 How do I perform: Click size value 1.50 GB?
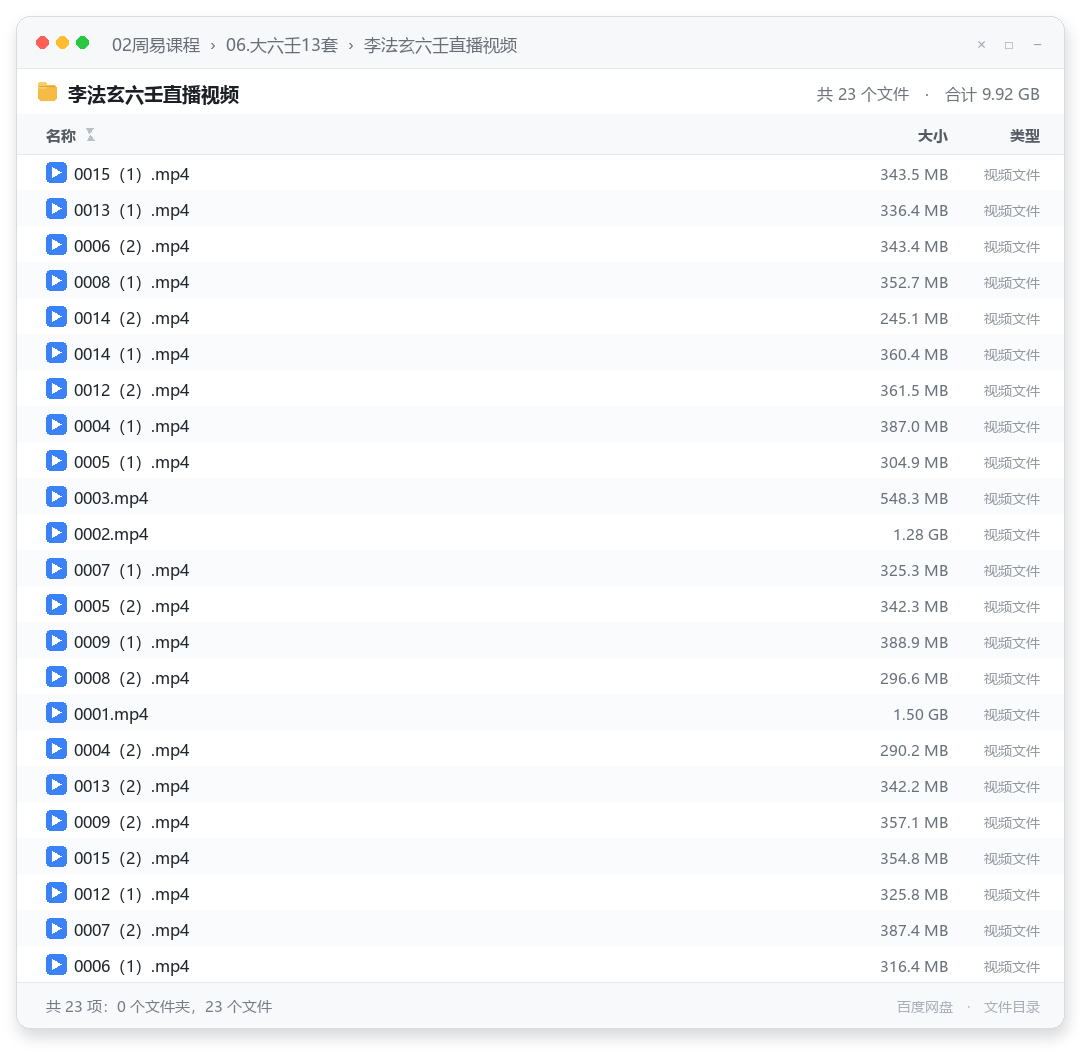920,714
